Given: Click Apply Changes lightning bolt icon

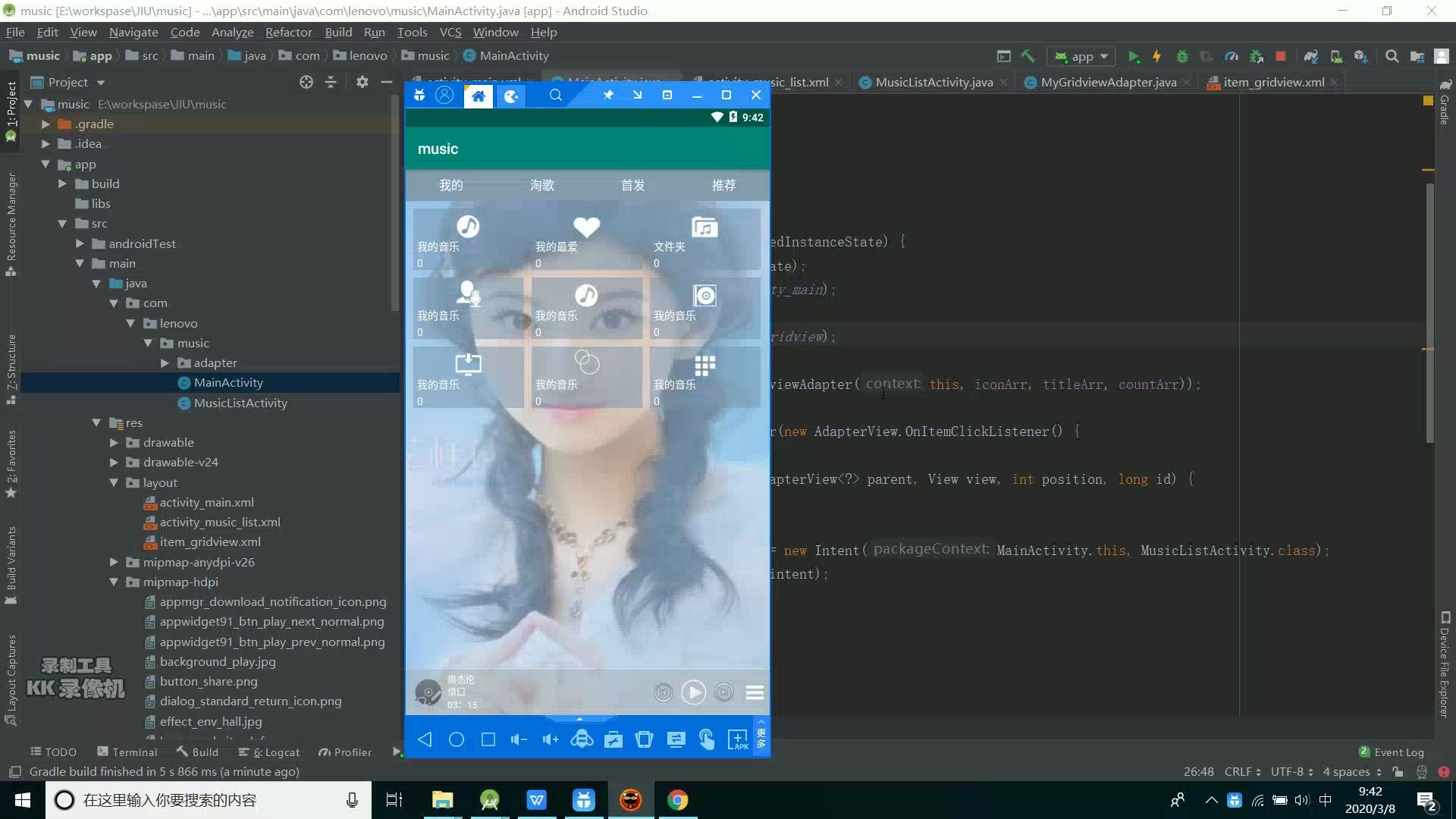Looking at the screenshot, I should [1156, 56].
